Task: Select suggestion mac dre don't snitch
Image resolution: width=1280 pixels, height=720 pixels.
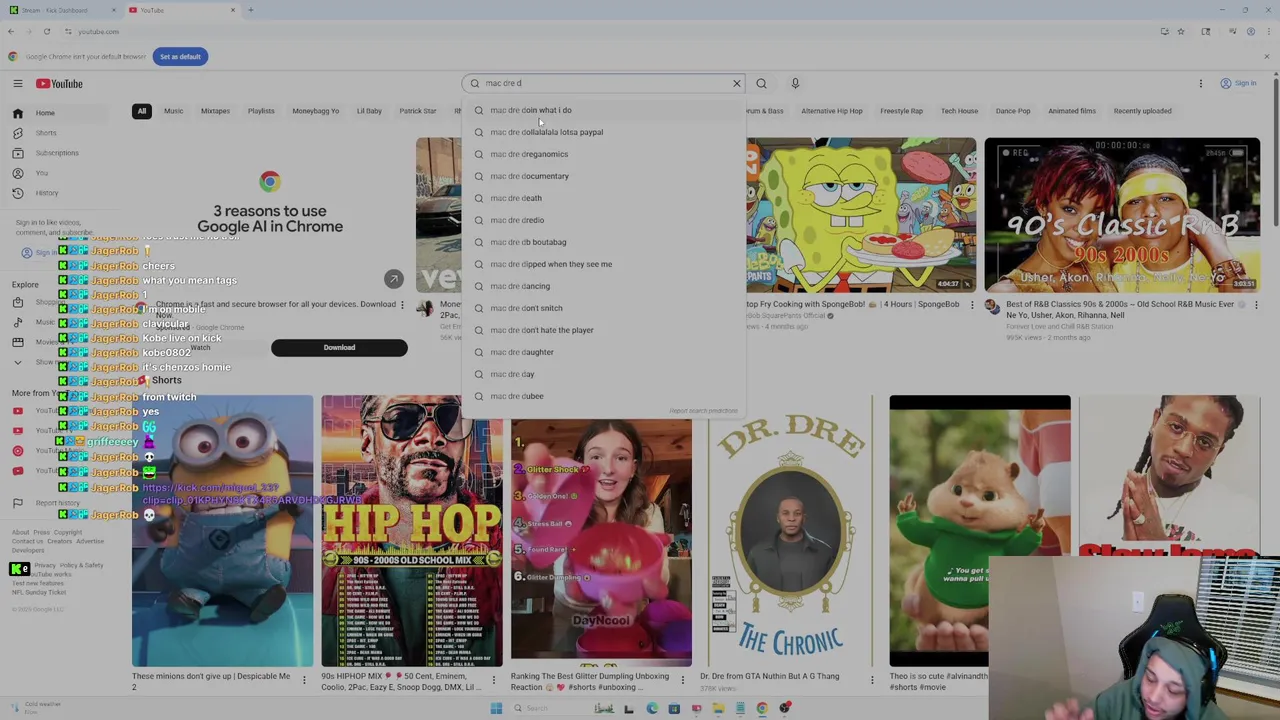Action: tap(605, 308)
